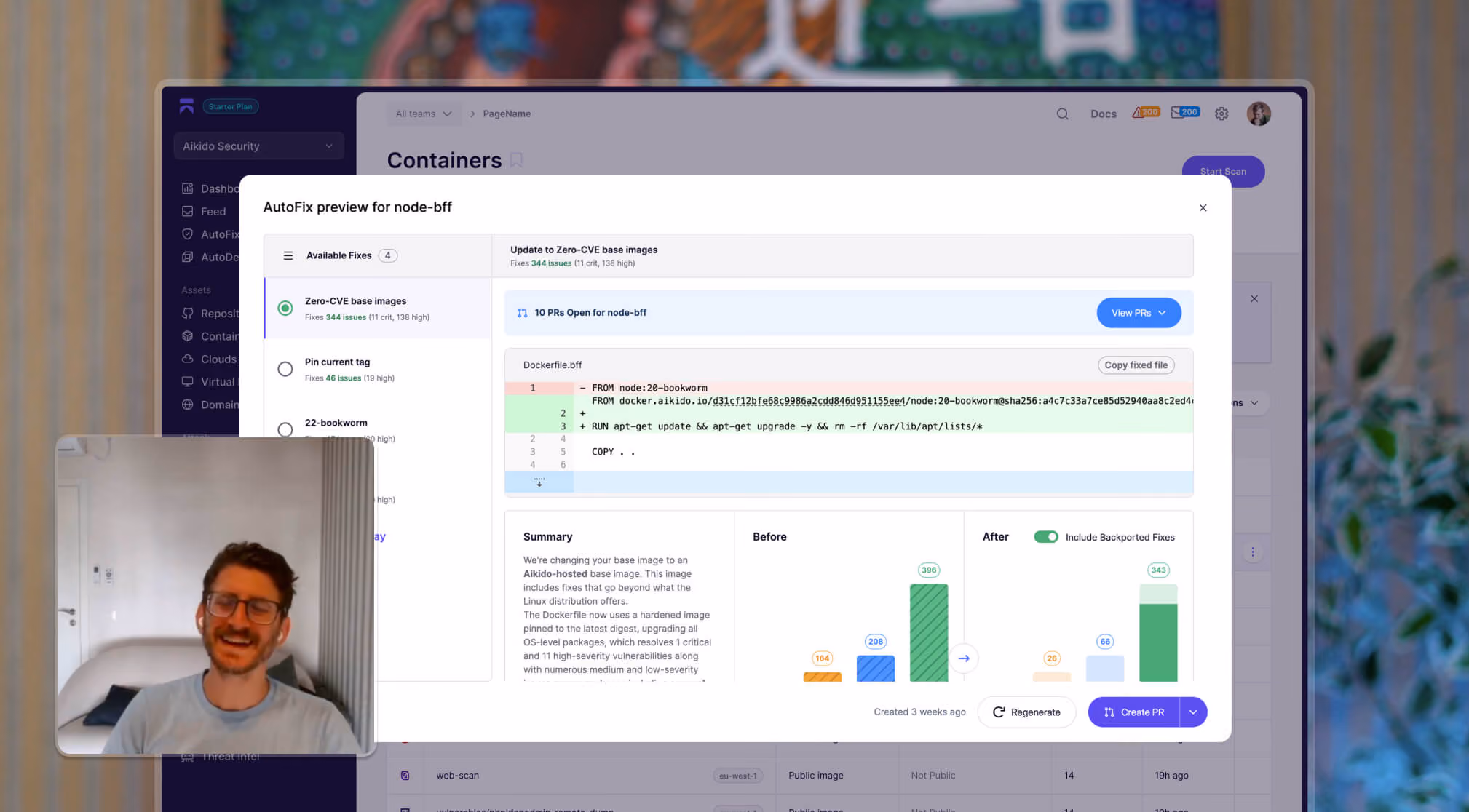Expand the View PRs dropdown
This screenshot has width=1469, height=812.
point(1139,313)
